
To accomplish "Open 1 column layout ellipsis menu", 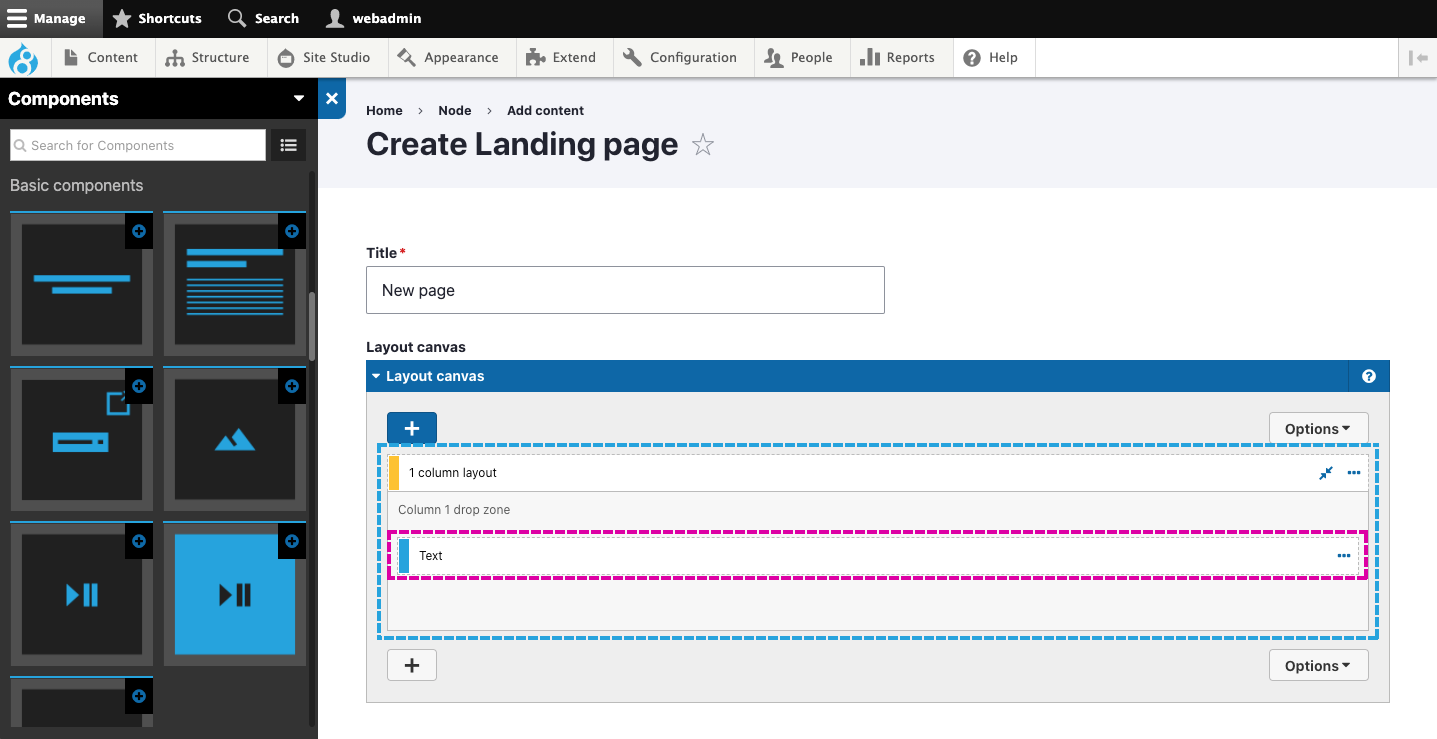I will (x=1354, y=473).
